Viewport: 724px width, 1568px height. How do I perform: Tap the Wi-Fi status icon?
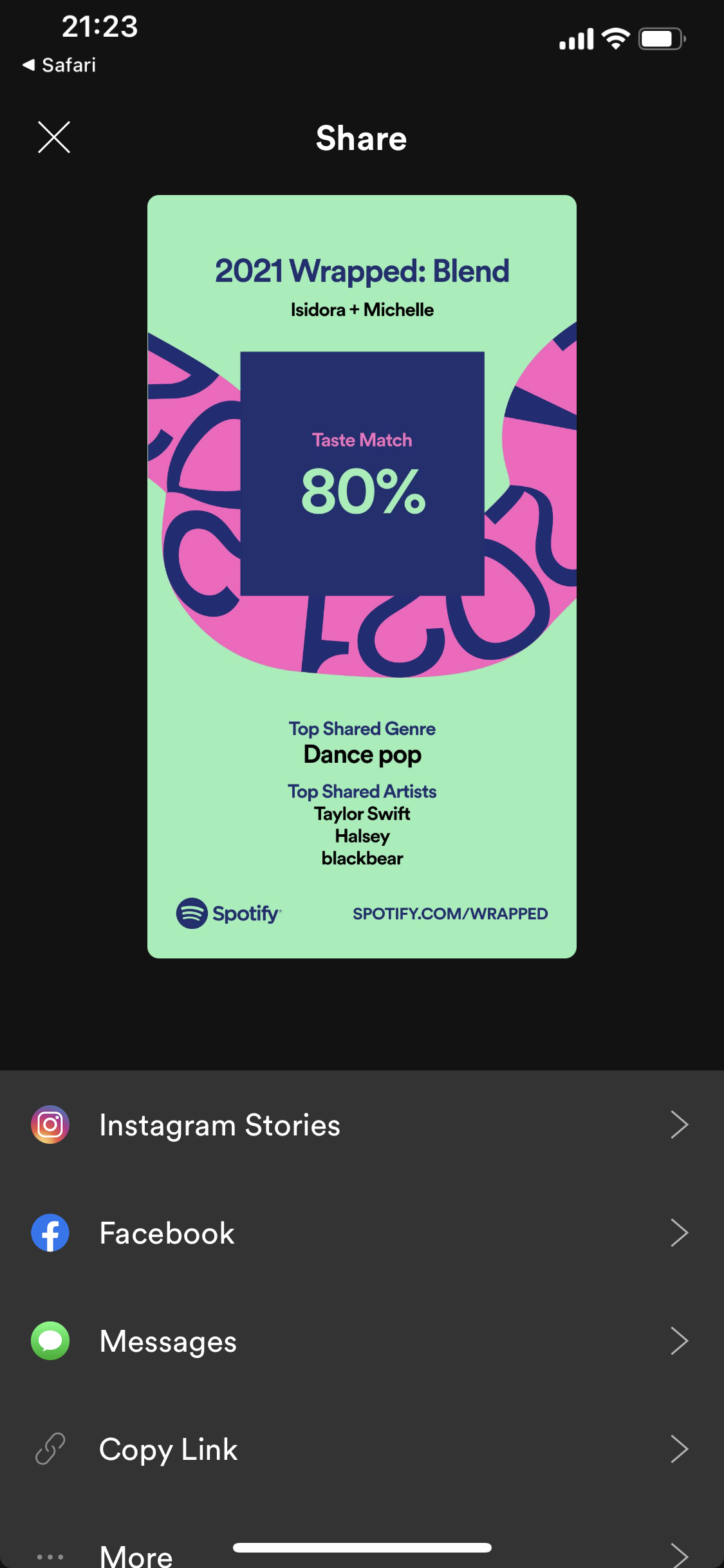[x=616, y=39]
